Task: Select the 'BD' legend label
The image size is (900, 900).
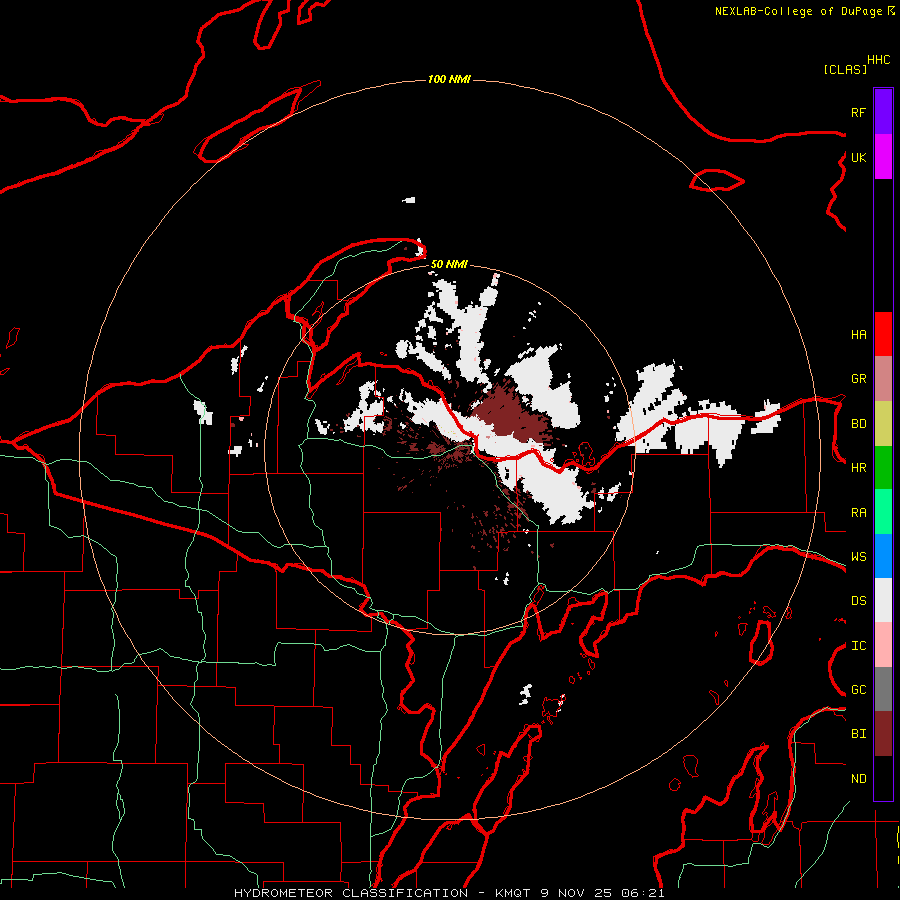Action: [858, 424]
